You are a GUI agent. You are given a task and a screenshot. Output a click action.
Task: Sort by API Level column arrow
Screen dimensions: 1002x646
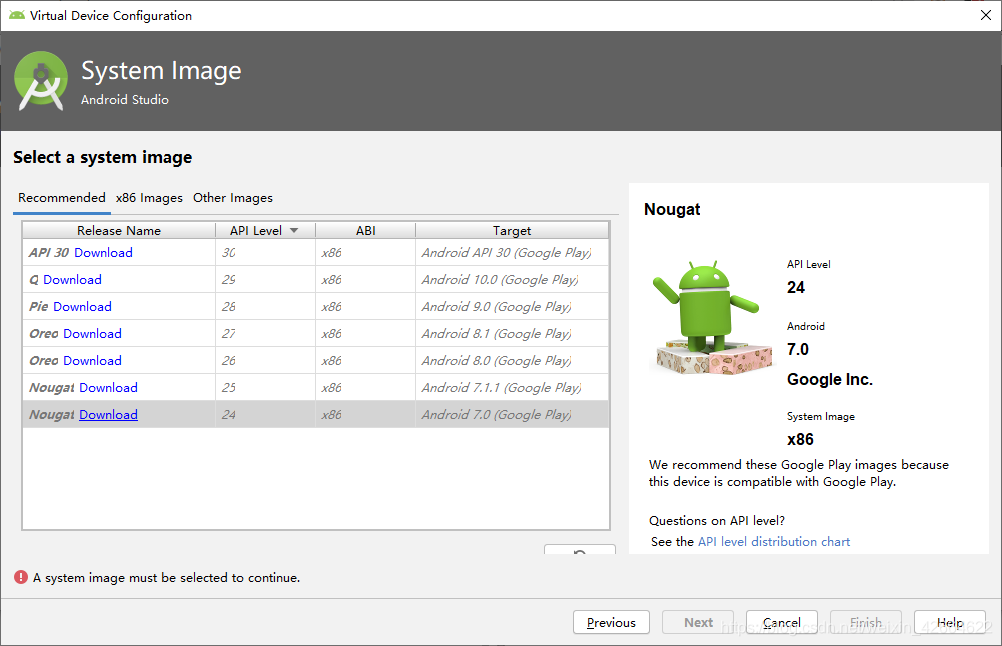294,230
